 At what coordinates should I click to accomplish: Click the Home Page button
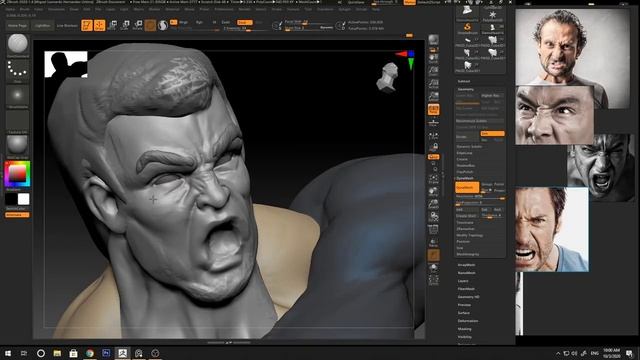click(x=17, y=25)
